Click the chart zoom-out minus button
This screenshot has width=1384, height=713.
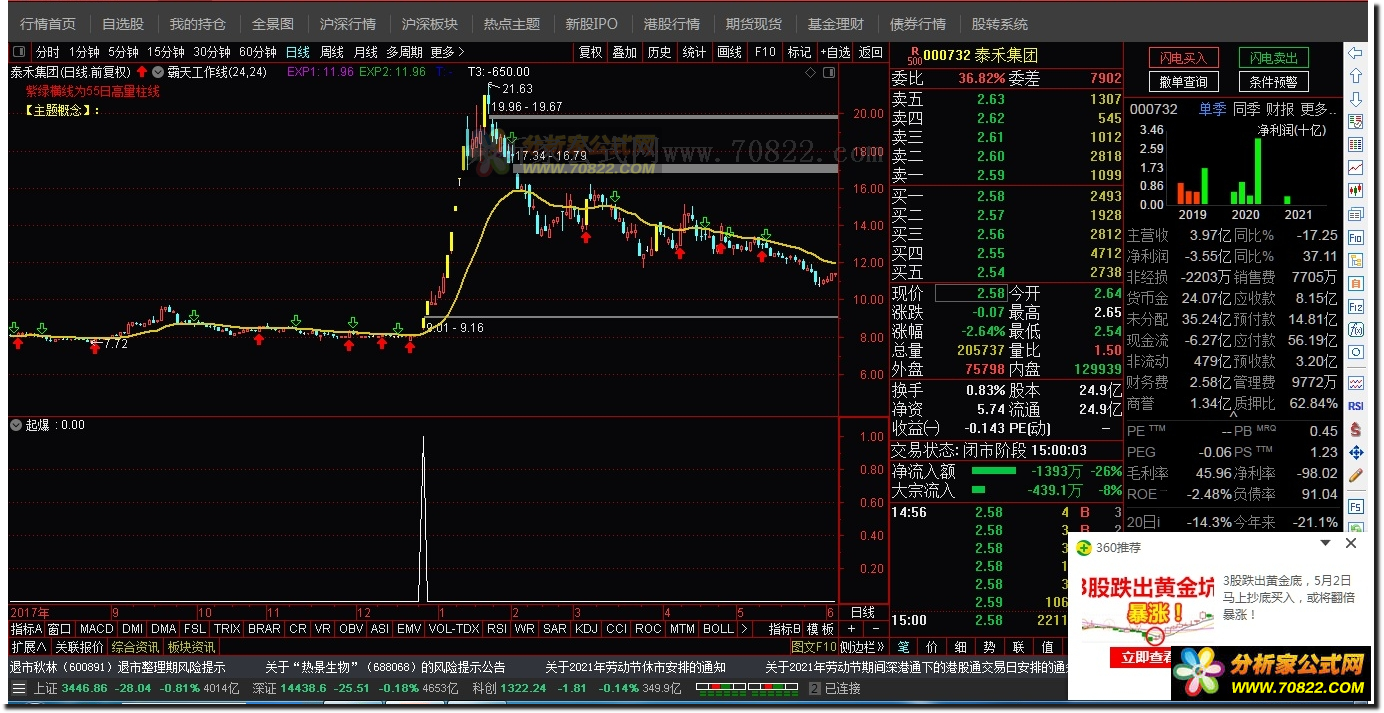pyautogui.click(x=877, y=629)
